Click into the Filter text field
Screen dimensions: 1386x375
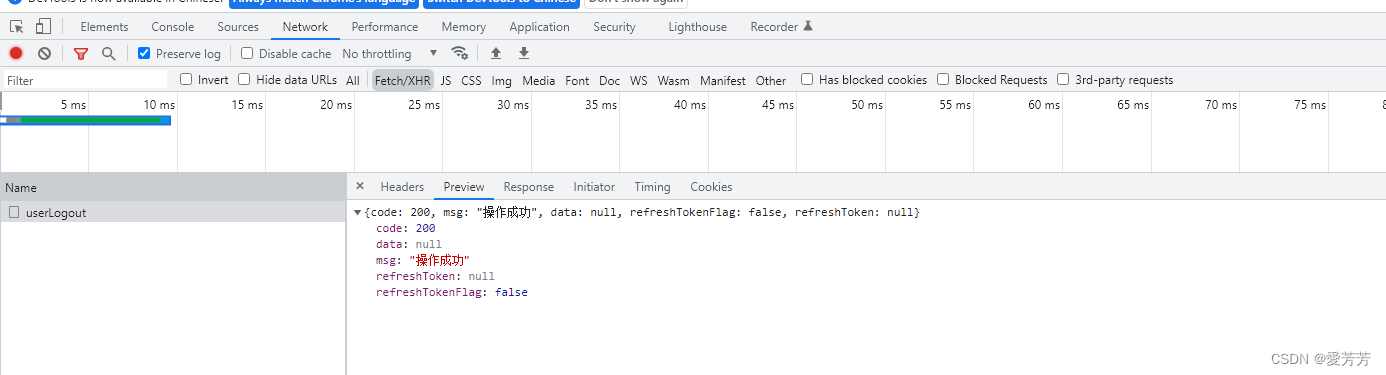(x=85, y=80)
